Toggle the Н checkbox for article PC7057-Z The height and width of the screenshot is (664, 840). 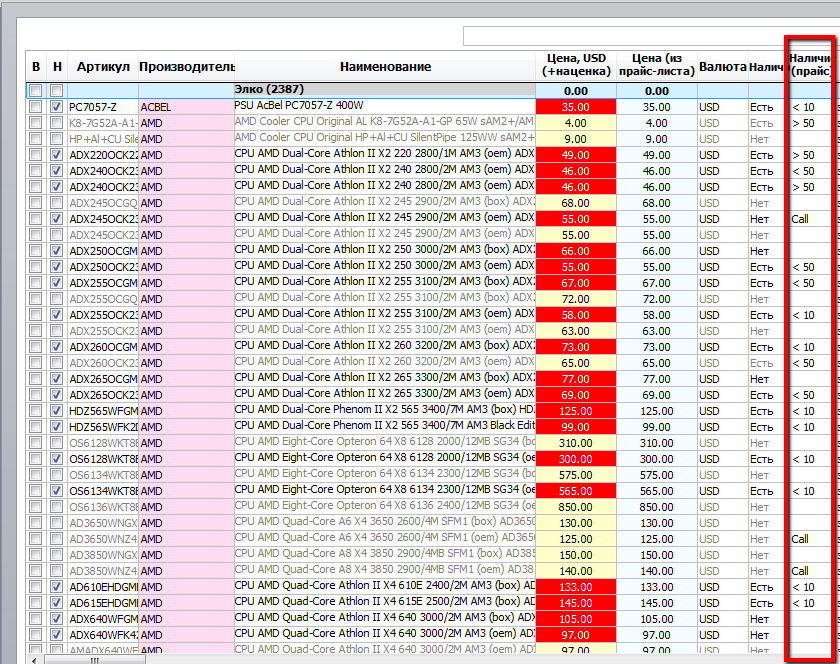[56, 107]
